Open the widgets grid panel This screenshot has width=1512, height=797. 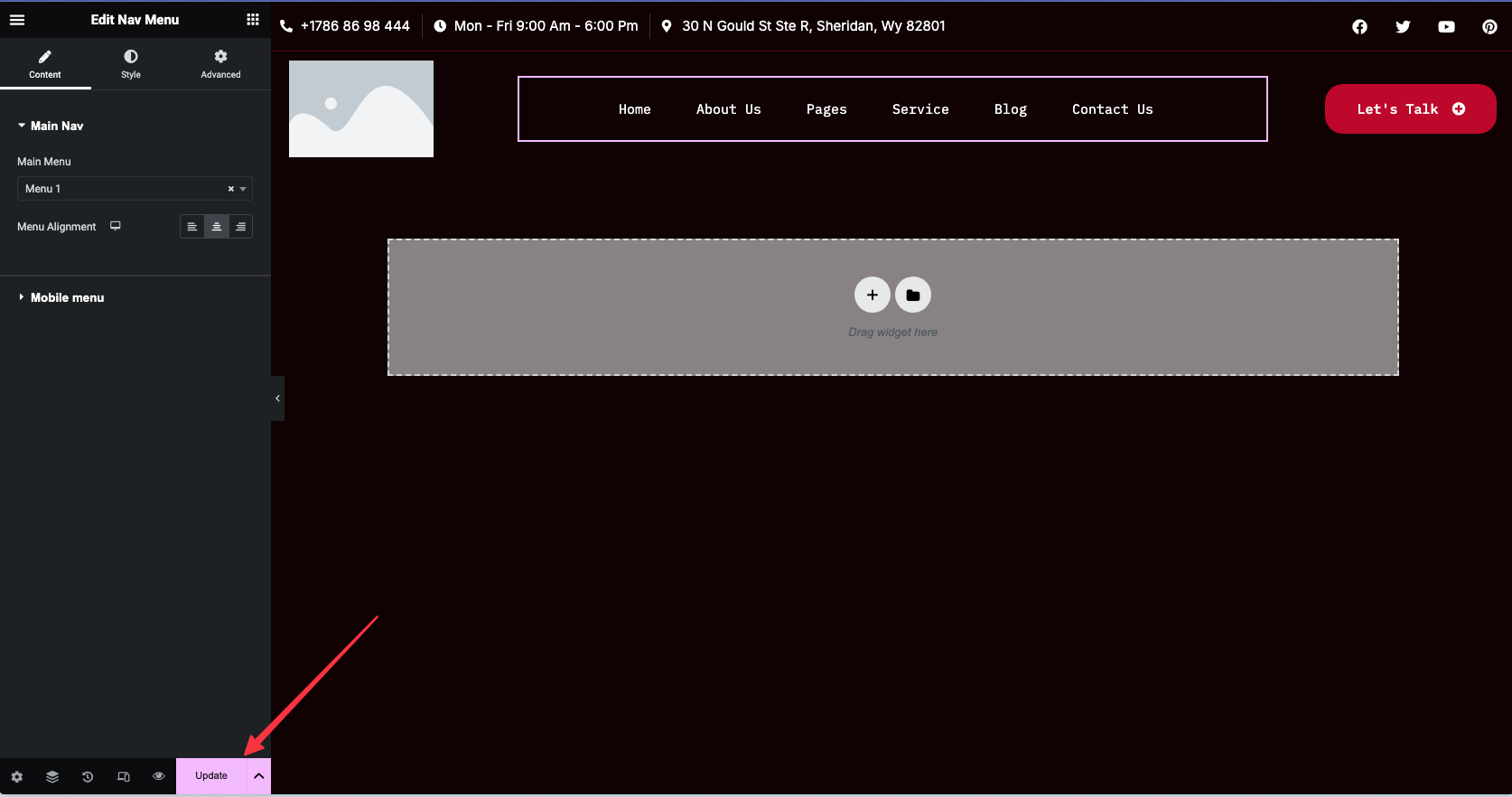pos(253,20)
